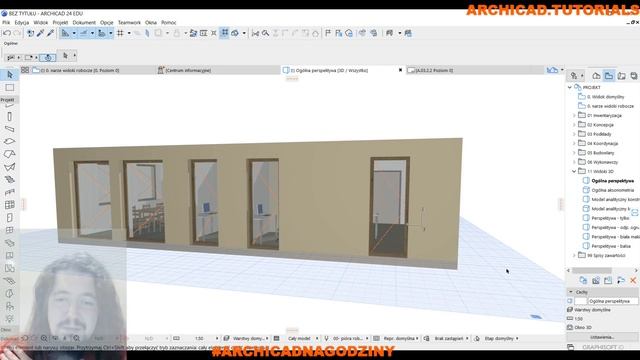Close the Ogólna perspektywa 3D tab
Screen dimensions: 640x360
pyautogui.click(x=400, y=70)
